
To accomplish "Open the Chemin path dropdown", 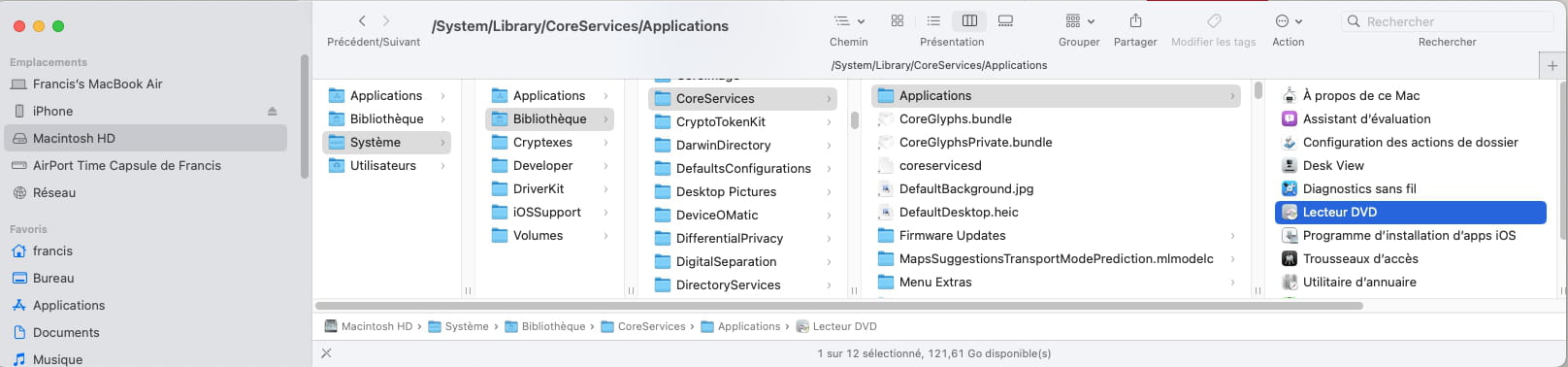I will (x=848, y=20).
